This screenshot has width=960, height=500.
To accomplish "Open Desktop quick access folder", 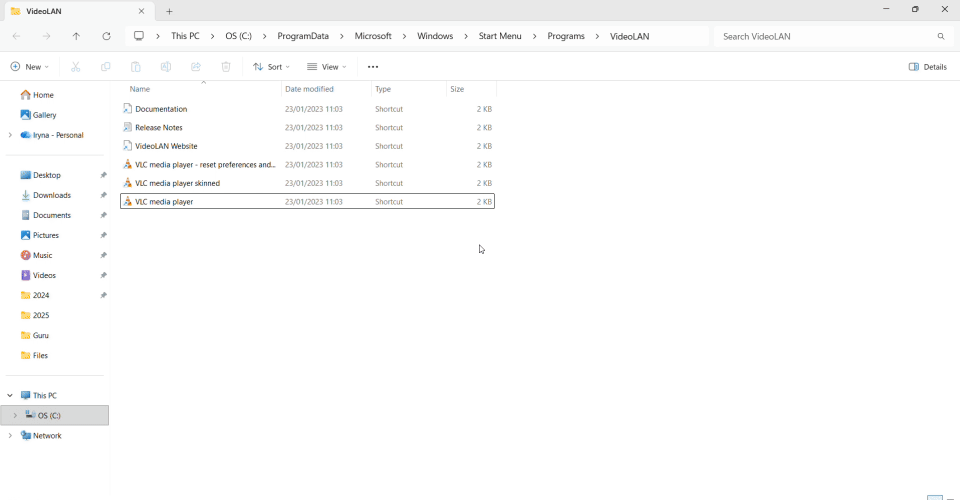I will pos(40,175).
